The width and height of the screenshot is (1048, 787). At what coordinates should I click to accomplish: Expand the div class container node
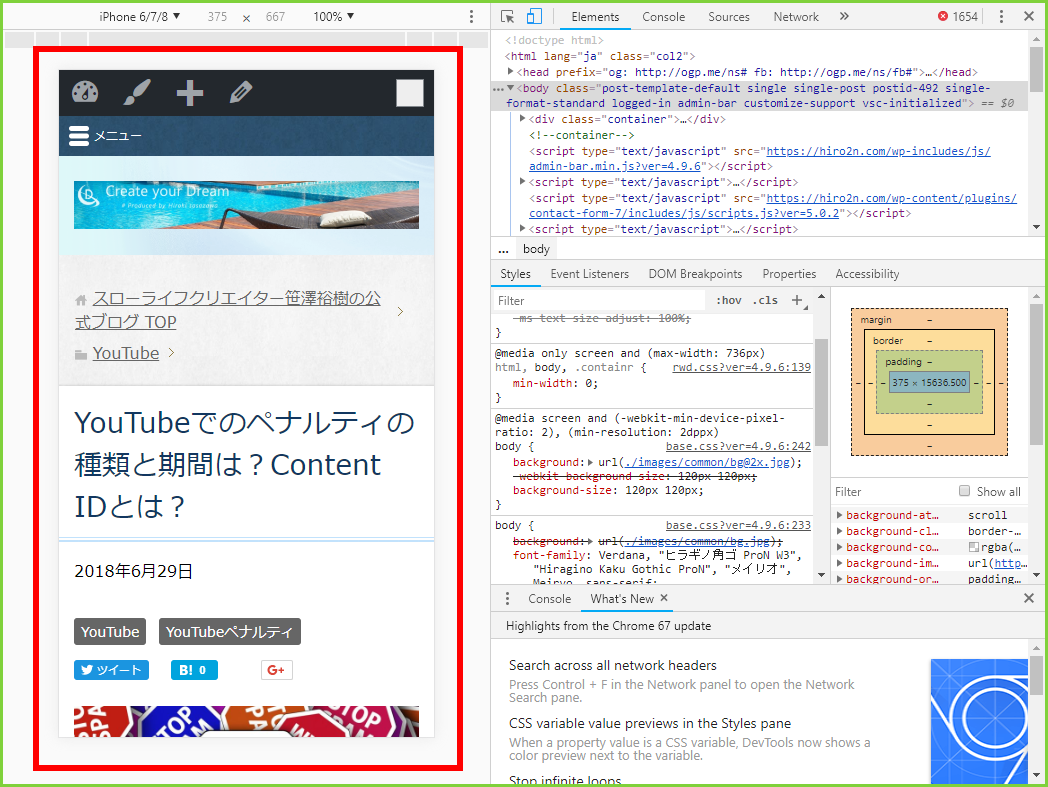click(523, 119)
